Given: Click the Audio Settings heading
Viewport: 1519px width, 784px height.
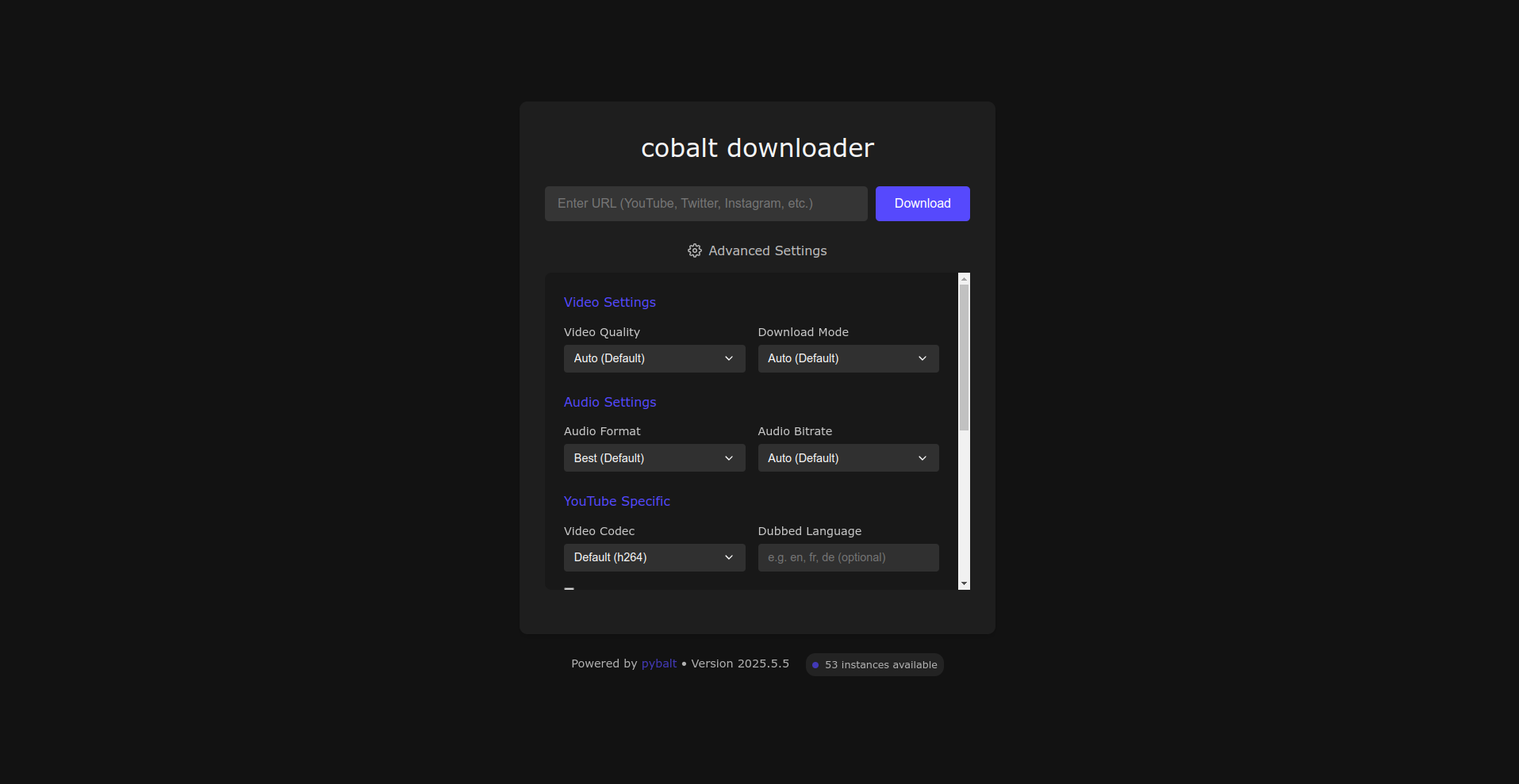Looking at the screenshot, I should click(610, 402).
